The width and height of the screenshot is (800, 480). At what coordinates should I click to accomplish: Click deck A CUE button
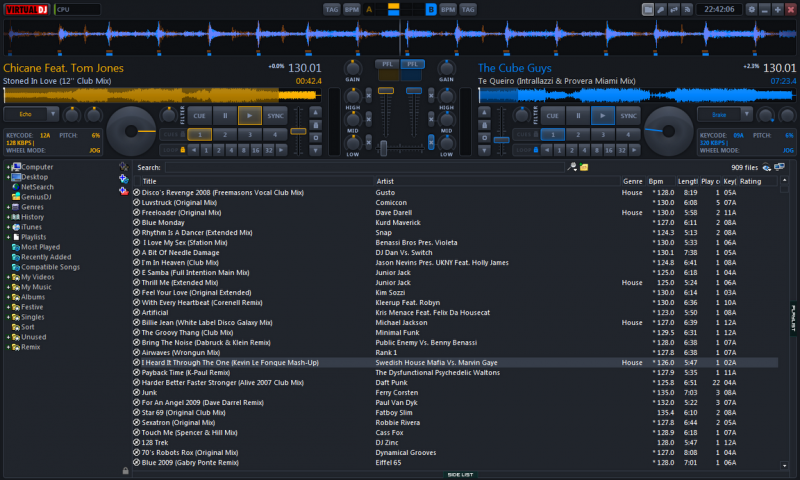[199, 116]
